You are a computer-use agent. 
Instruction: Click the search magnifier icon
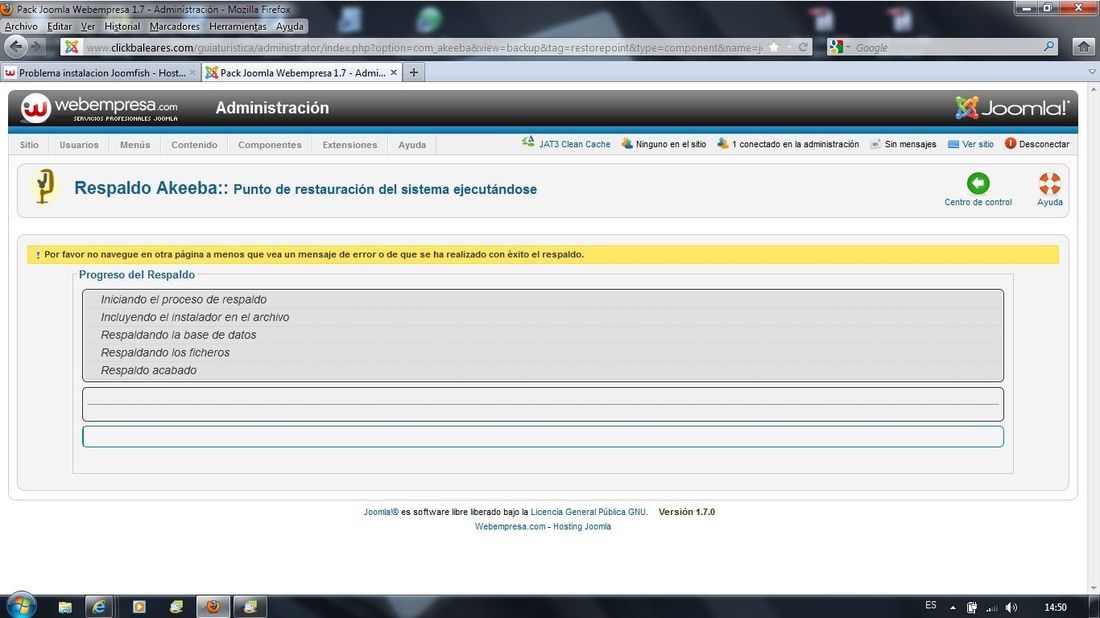1049,47
